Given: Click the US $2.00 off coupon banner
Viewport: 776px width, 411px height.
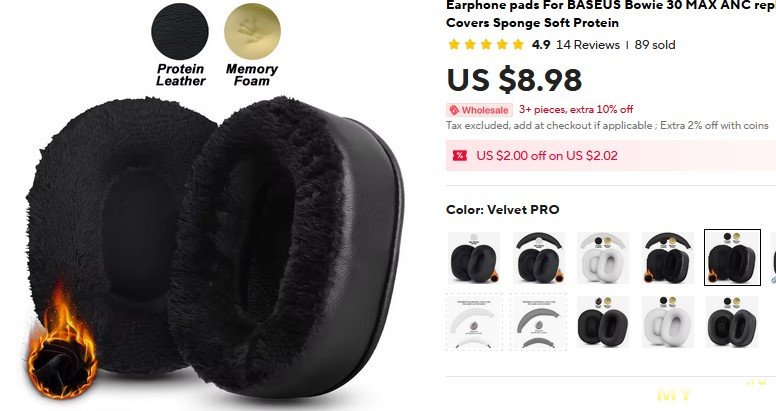Looking at the screenshot, I should [x=611, y=155].
